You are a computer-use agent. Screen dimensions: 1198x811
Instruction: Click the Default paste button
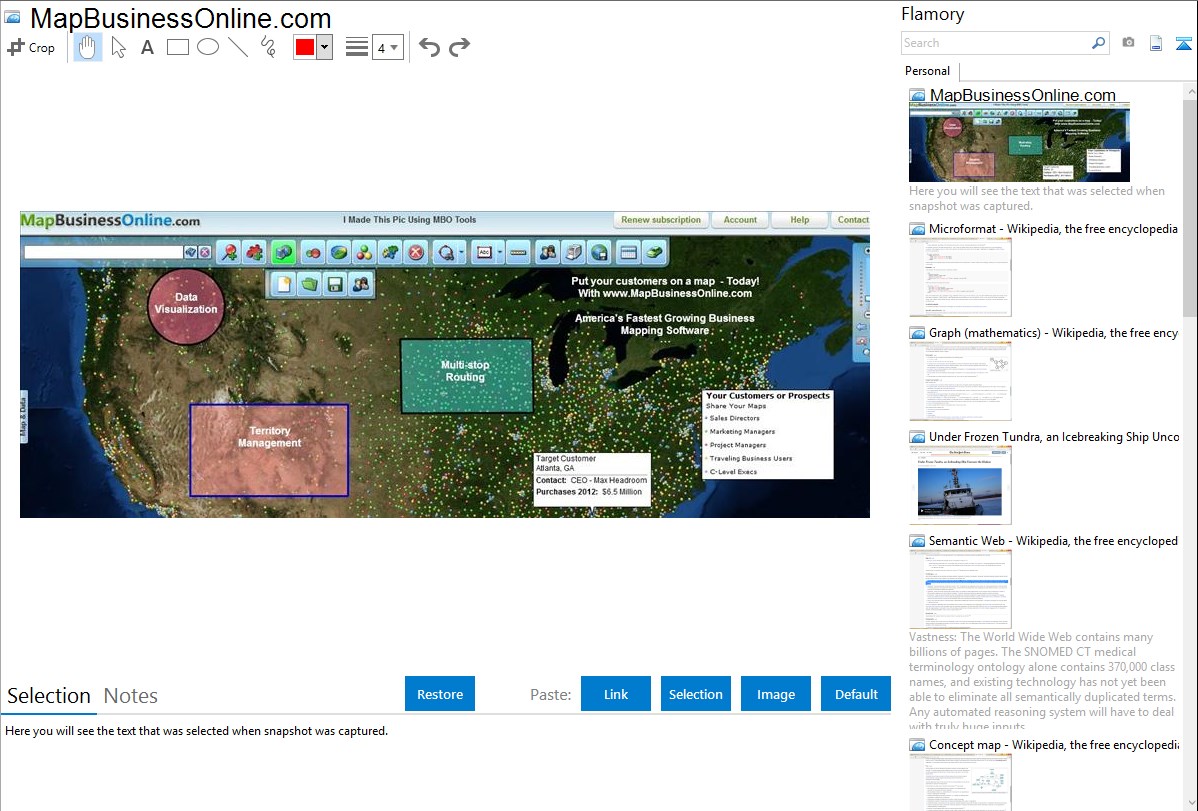coord(856,694)
